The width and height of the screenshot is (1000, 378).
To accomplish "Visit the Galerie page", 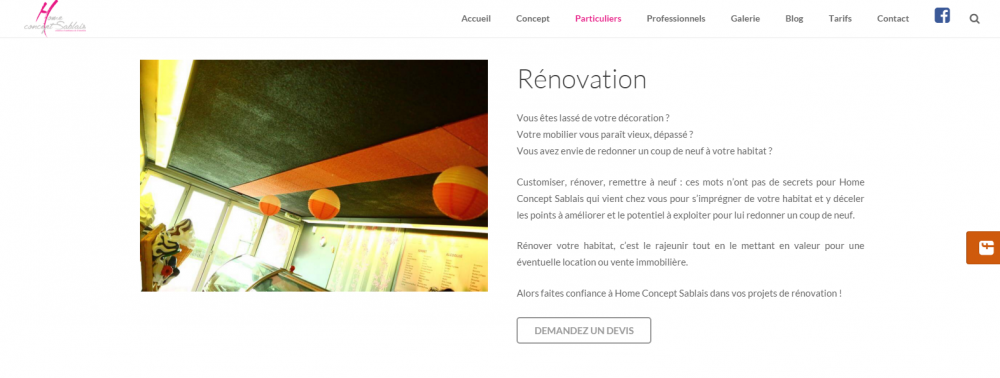I will pos(746,18).
